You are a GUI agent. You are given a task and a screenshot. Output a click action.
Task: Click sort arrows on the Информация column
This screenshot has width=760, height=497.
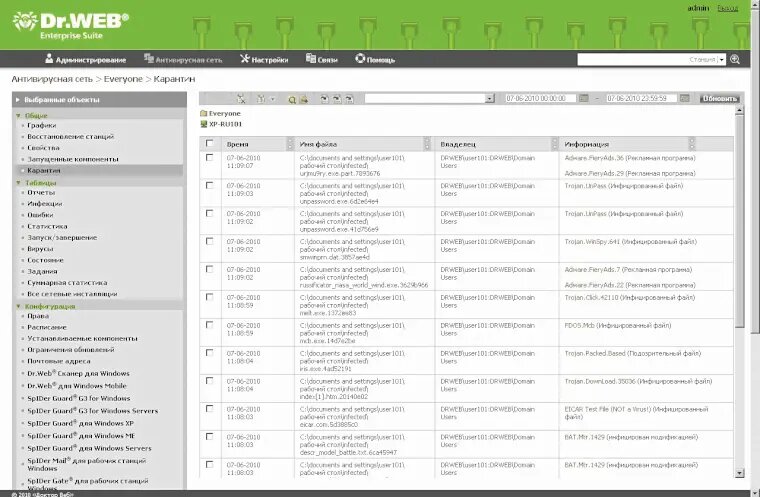click(x=692, y=144)
